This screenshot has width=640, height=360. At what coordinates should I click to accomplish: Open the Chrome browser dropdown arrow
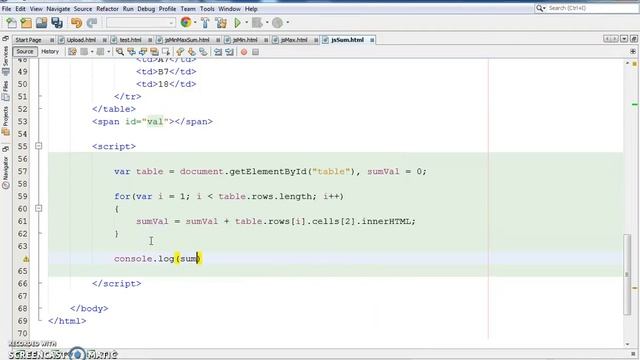coord(195,22)
